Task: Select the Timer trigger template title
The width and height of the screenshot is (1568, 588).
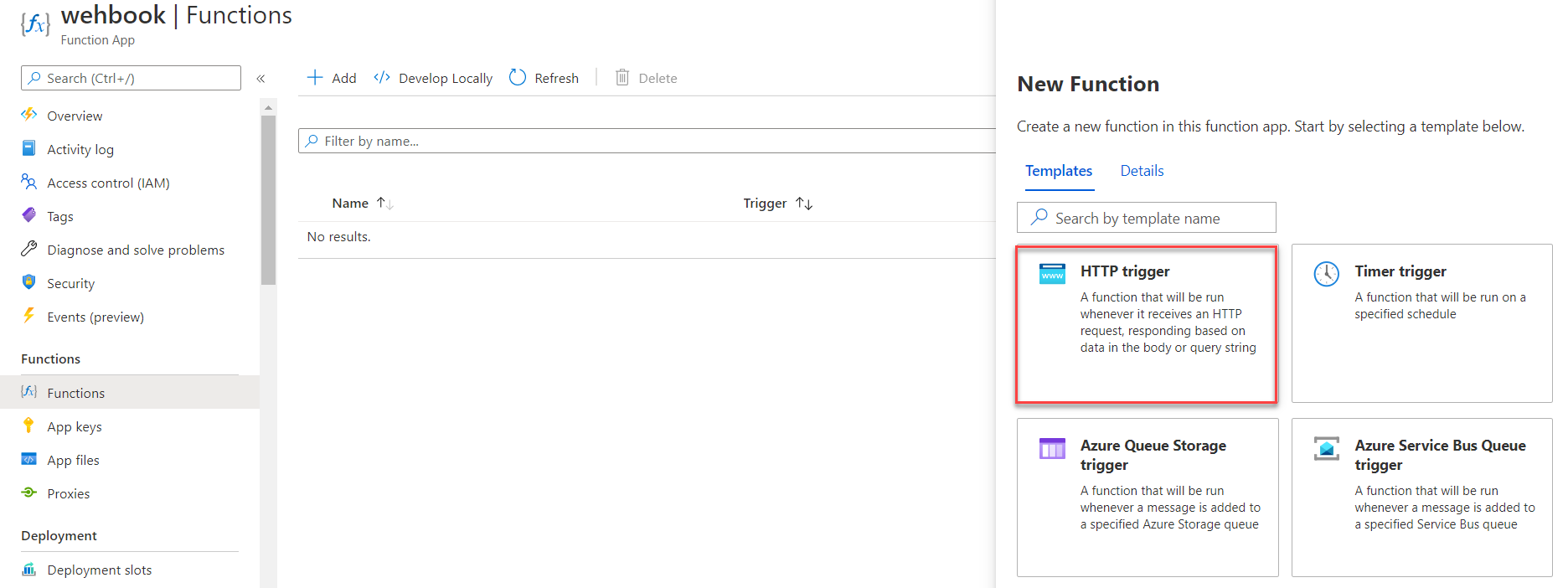Action: (x=1400, y=271)
